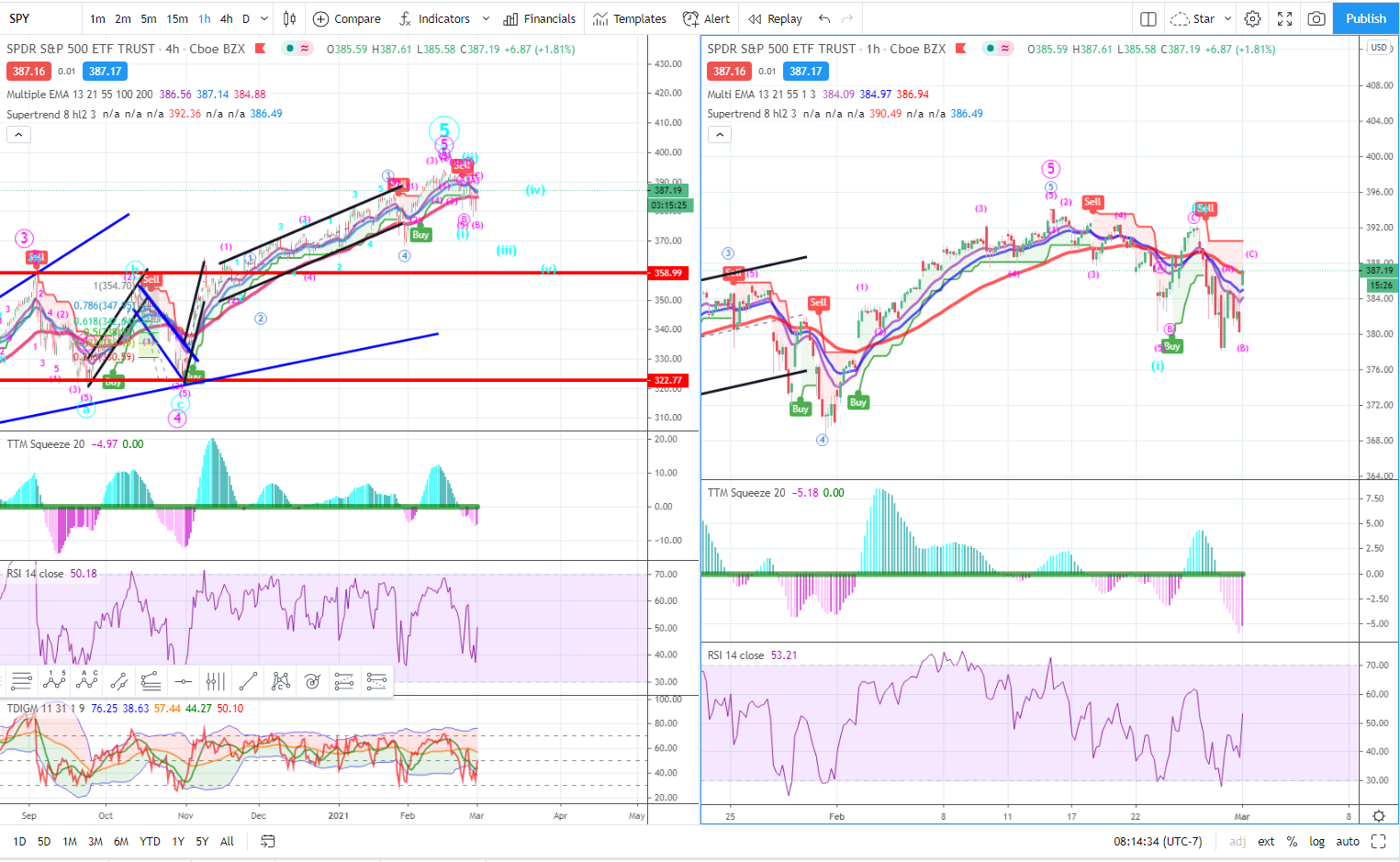Toggle adj dividend adjustment
This screenshot has height=862, width=1400.
pos(1238,841)
